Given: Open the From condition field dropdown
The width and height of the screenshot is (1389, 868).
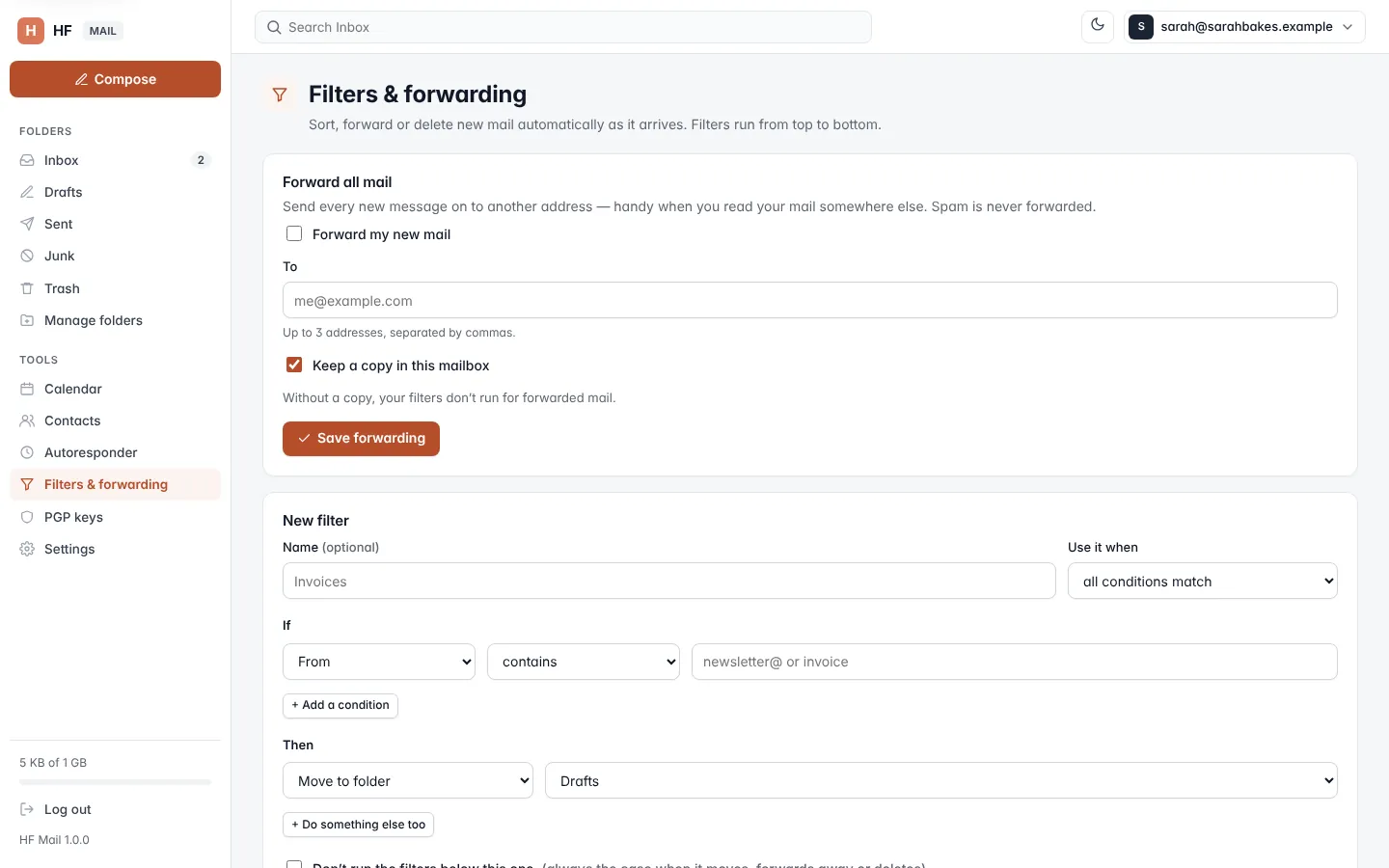Looking at the screenshot, I should (379, 662).
